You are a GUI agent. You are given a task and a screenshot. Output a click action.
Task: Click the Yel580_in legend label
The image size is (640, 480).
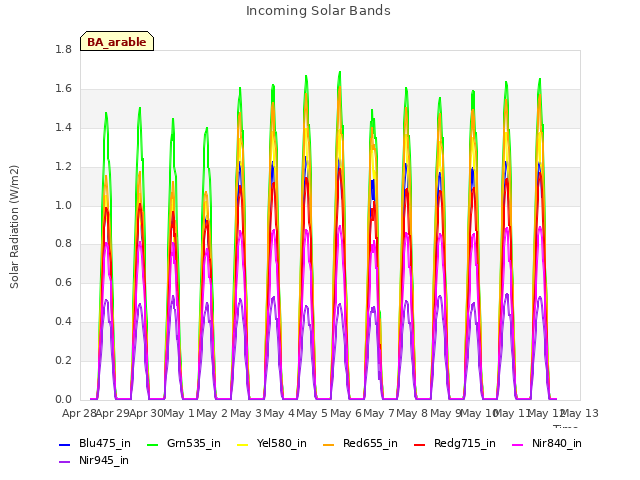point(282,443)
